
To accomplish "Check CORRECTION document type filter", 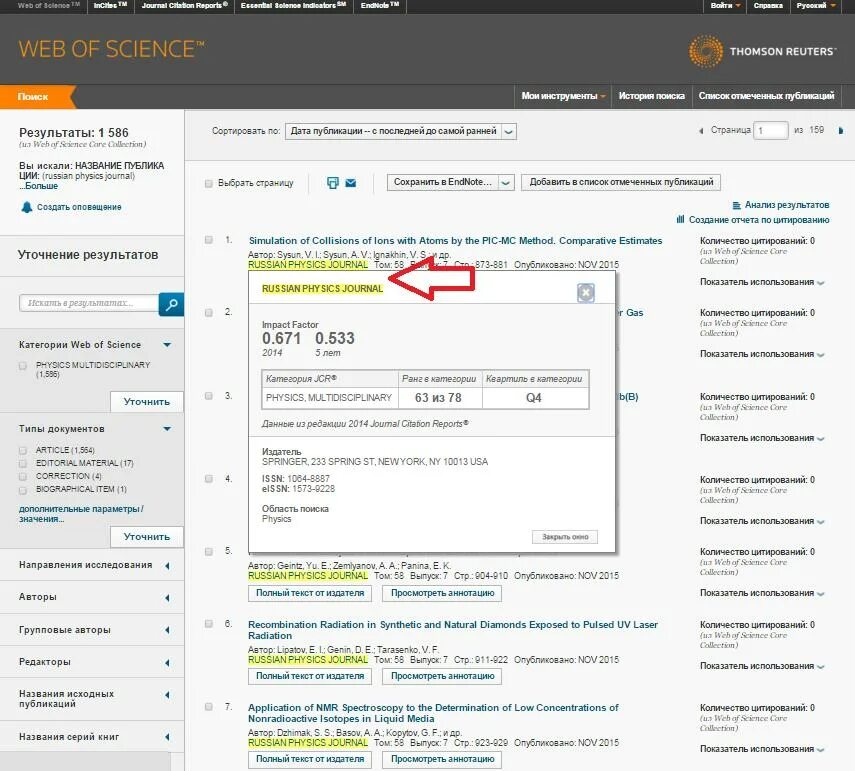I will pyautogui.click(x=23, y=477).
